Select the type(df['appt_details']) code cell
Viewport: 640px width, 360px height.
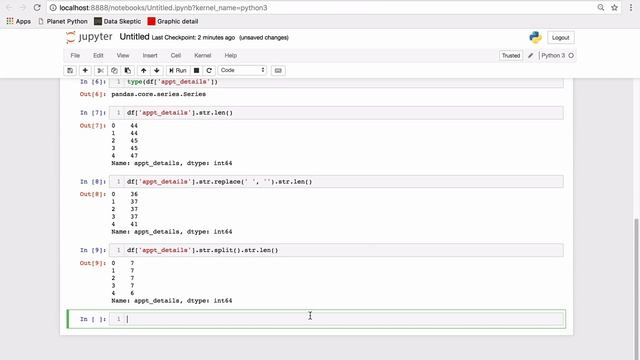(x=336, y=82)
